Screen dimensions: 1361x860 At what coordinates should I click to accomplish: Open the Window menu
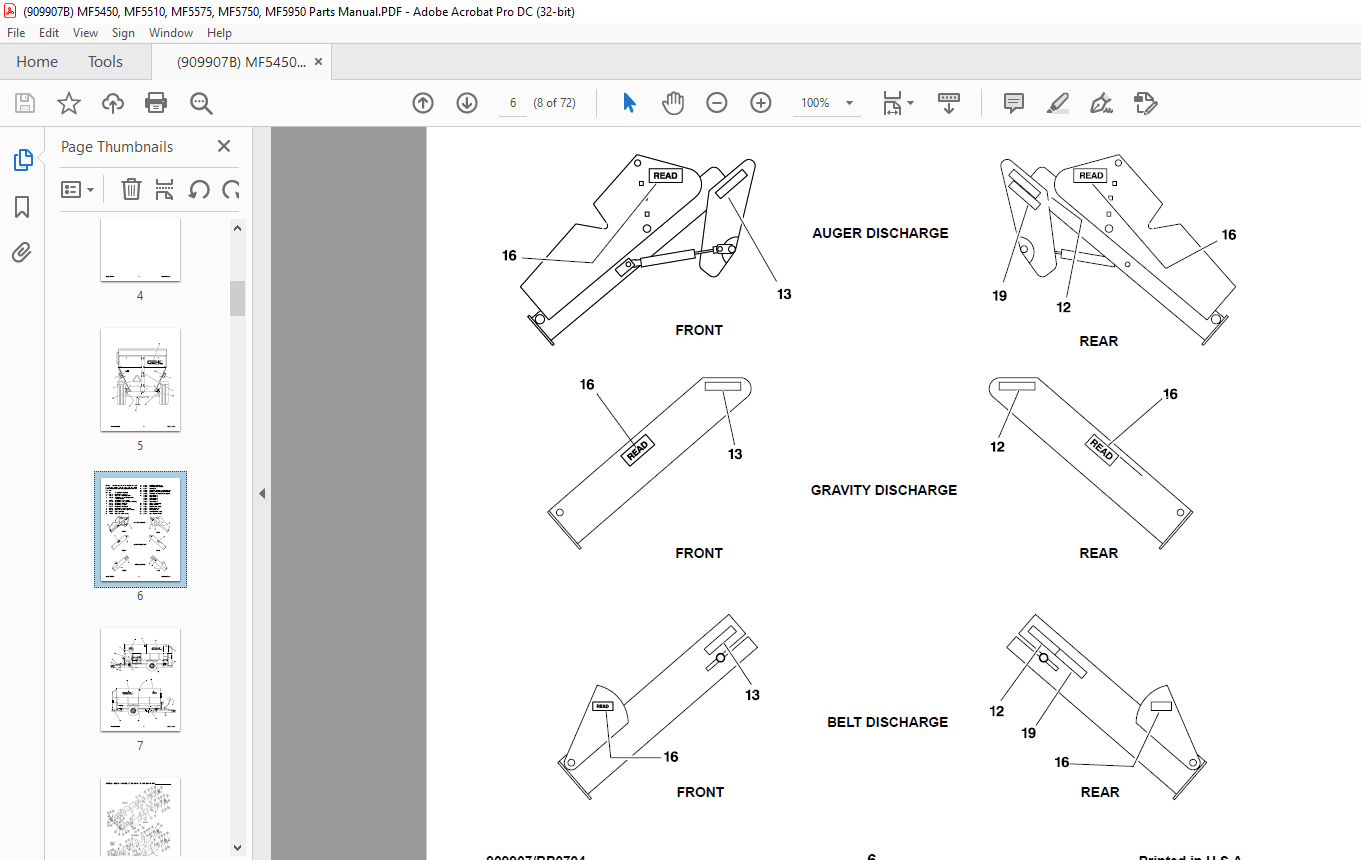pyautogui.click(x=171, y=33)
